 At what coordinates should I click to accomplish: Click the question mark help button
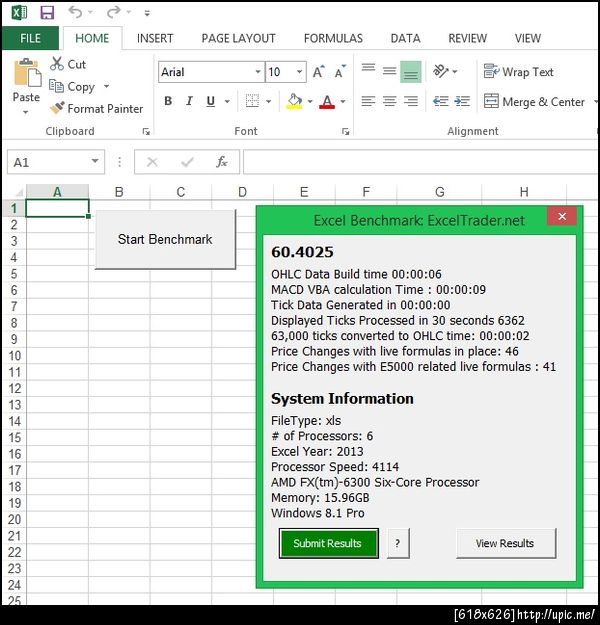398,543
